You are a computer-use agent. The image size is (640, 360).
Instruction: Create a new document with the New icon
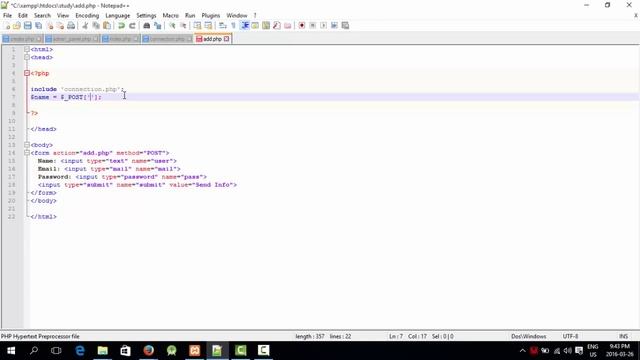point(7,26)
